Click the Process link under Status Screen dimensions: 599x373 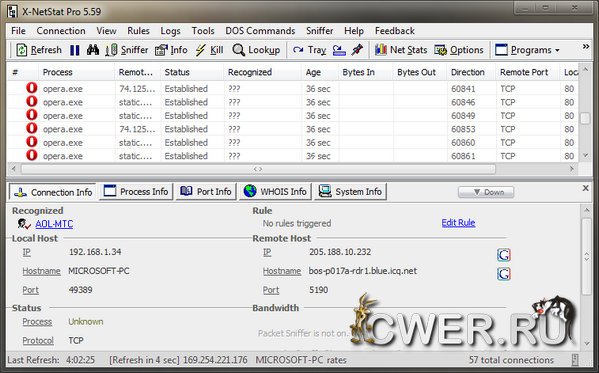pyautogui.click(x=37, y=322)
